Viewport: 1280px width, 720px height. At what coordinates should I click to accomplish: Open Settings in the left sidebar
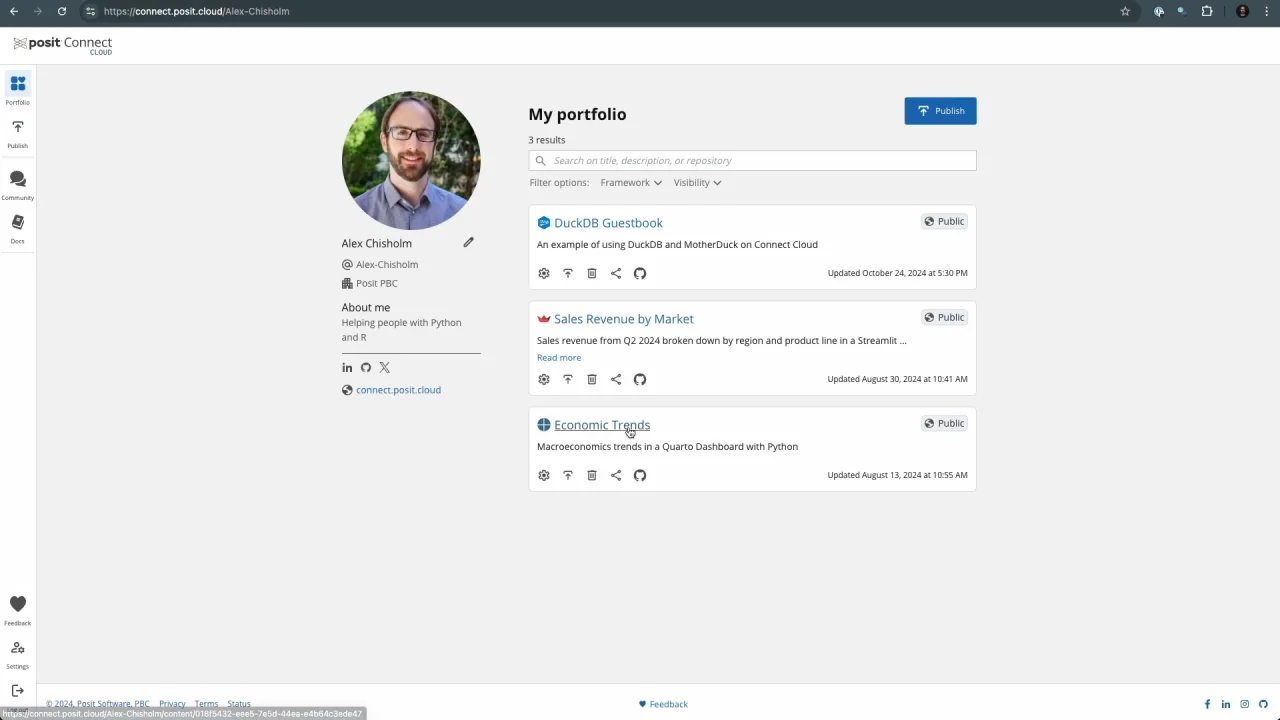point(18,653)
